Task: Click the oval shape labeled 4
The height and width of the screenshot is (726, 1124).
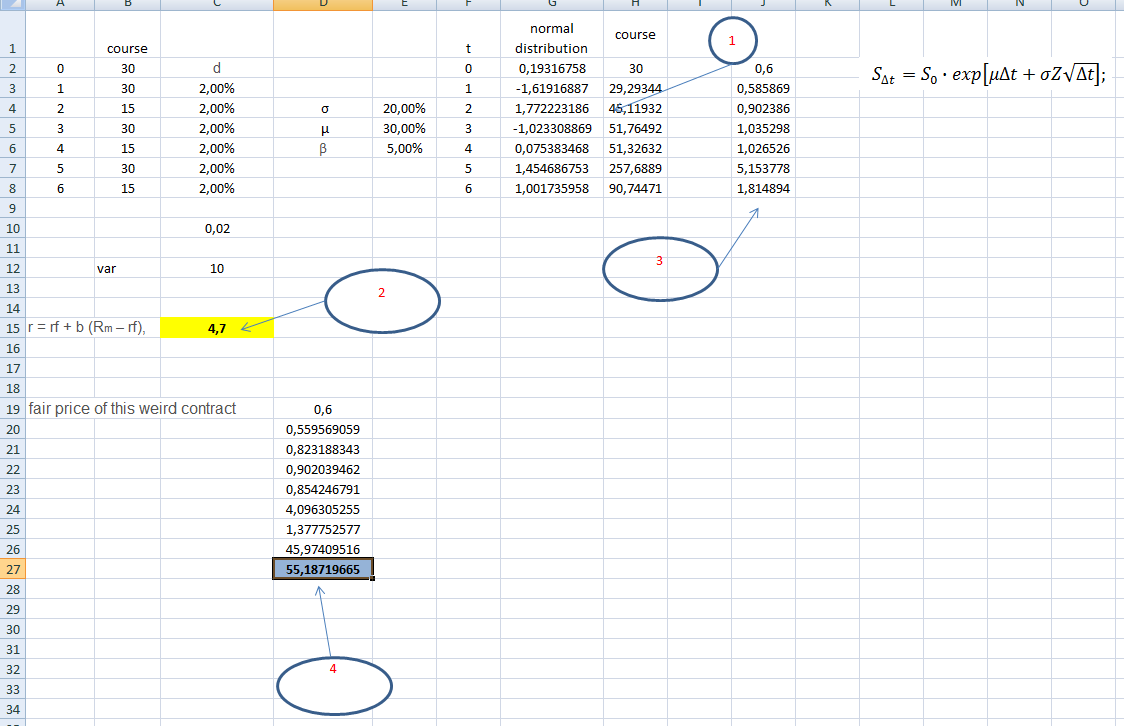Action: pyautogui.click(x=334, y=684)
